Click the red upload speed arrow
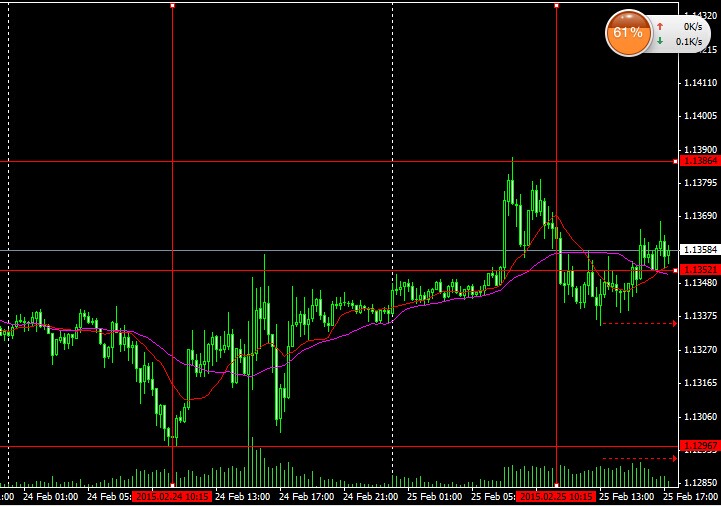Image resolution: width=721 pixels, height=507 pixels. 660,25
